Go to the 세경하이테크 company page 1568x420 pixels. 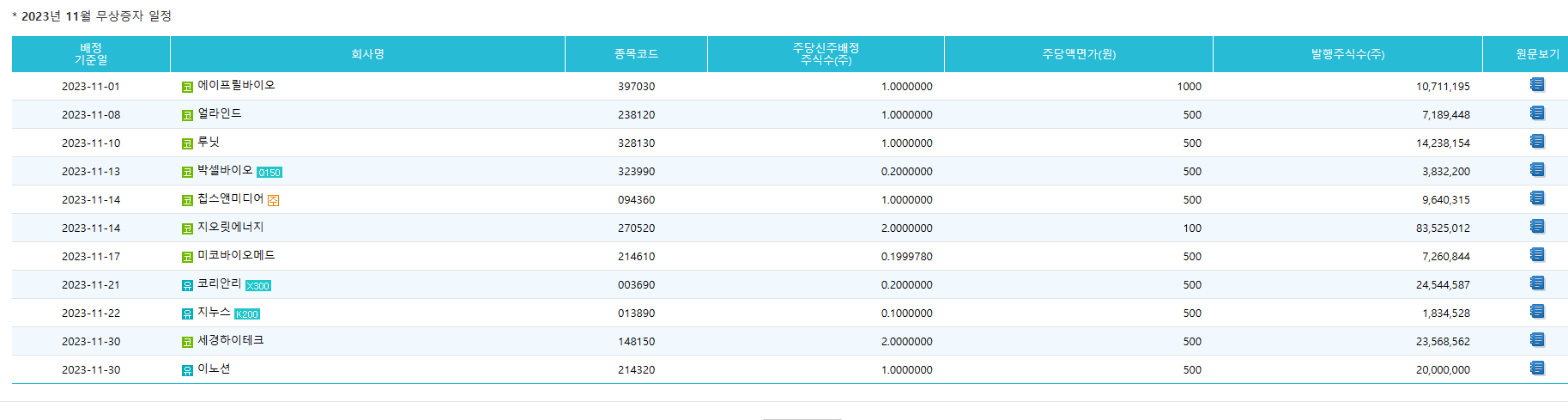point(230,340)
